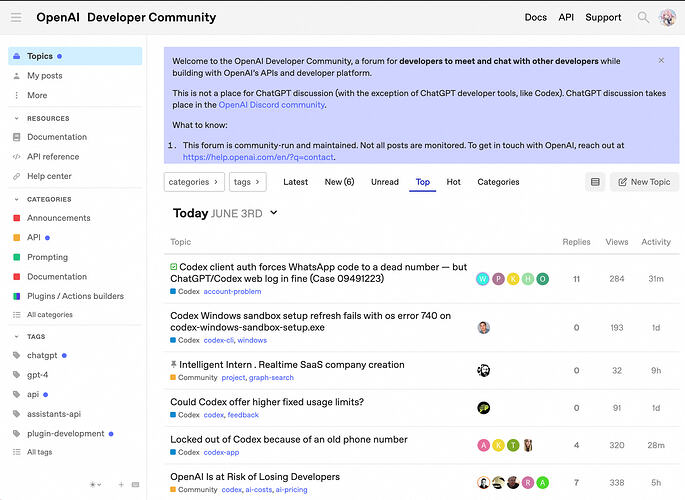Switch to the Unread tab
Image resolution: width=685 pixels, height=500 pixels.
coord(385,182)
